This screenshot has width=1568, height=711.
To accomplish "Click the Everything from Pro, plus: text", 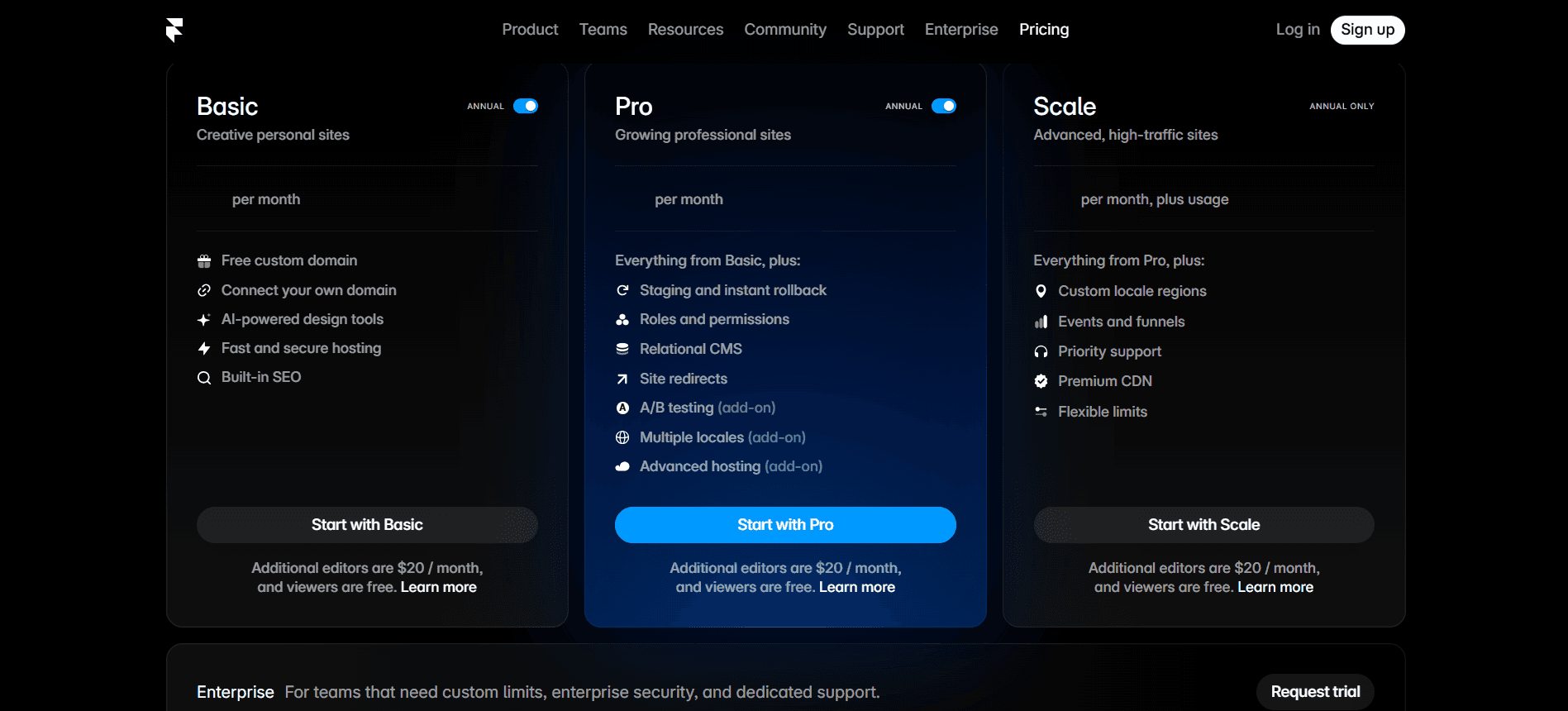I will click(1118, 260).
